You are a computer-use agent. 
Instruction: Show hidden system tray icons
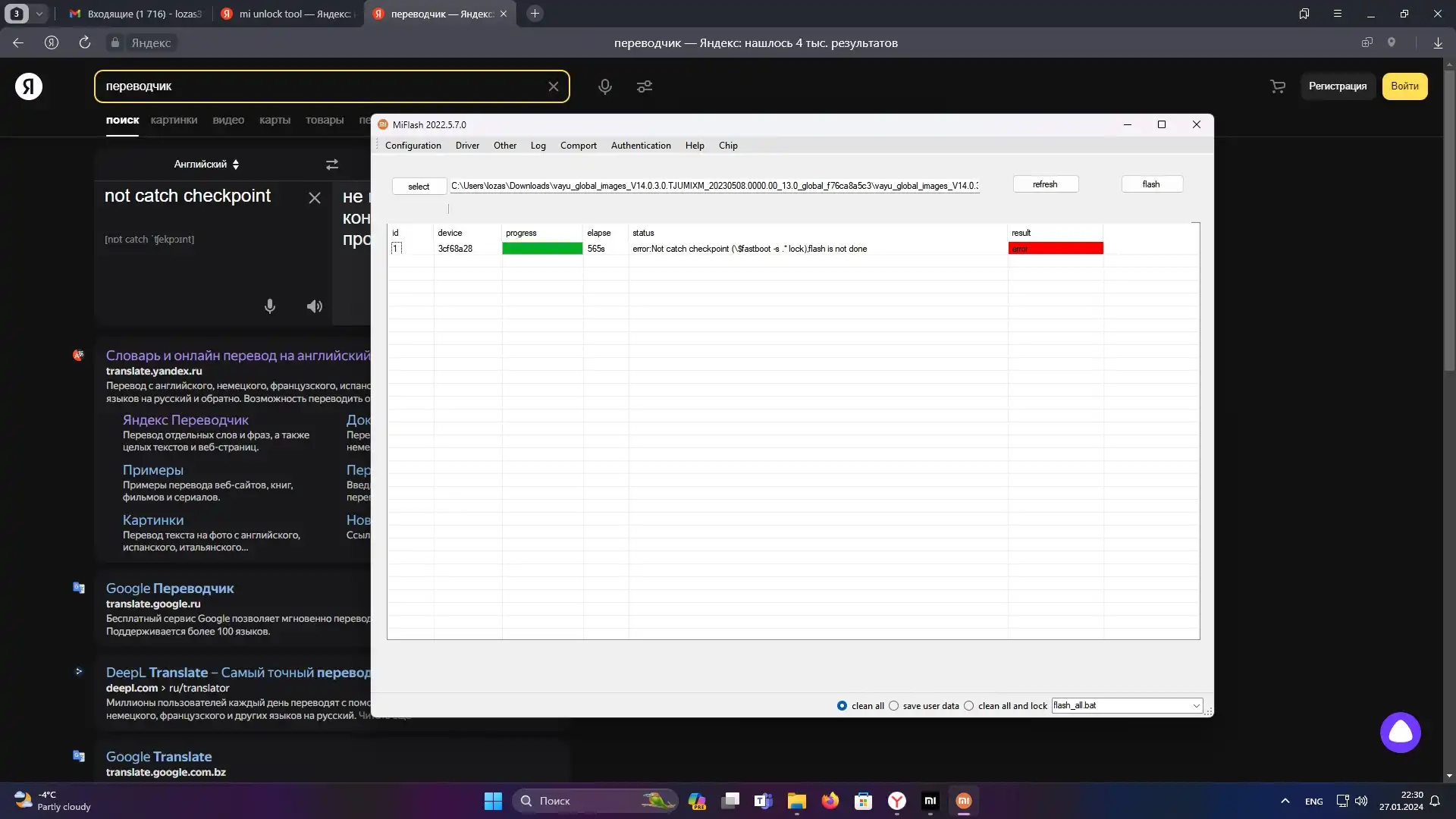1285,801
